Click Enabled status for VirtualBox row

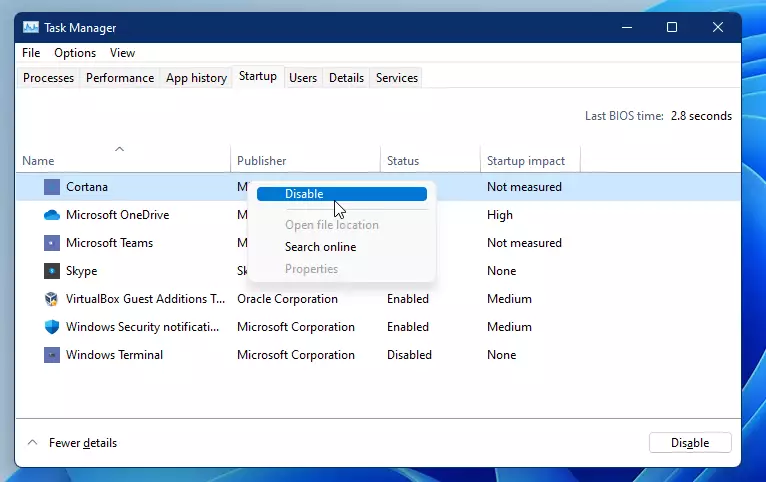coord(408,299)
